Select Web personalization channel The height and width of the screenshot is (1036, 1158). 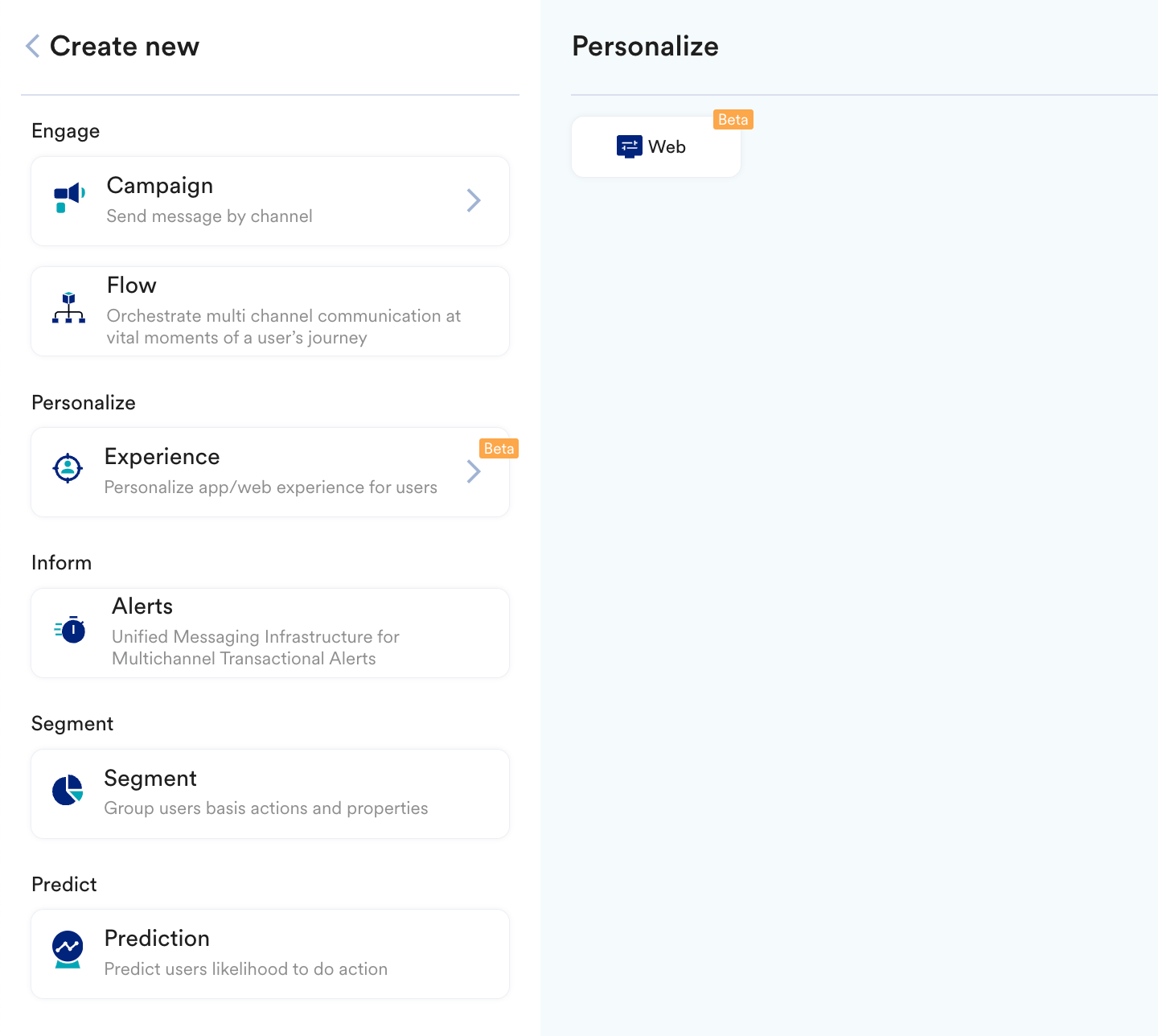[x=656, y=146]
